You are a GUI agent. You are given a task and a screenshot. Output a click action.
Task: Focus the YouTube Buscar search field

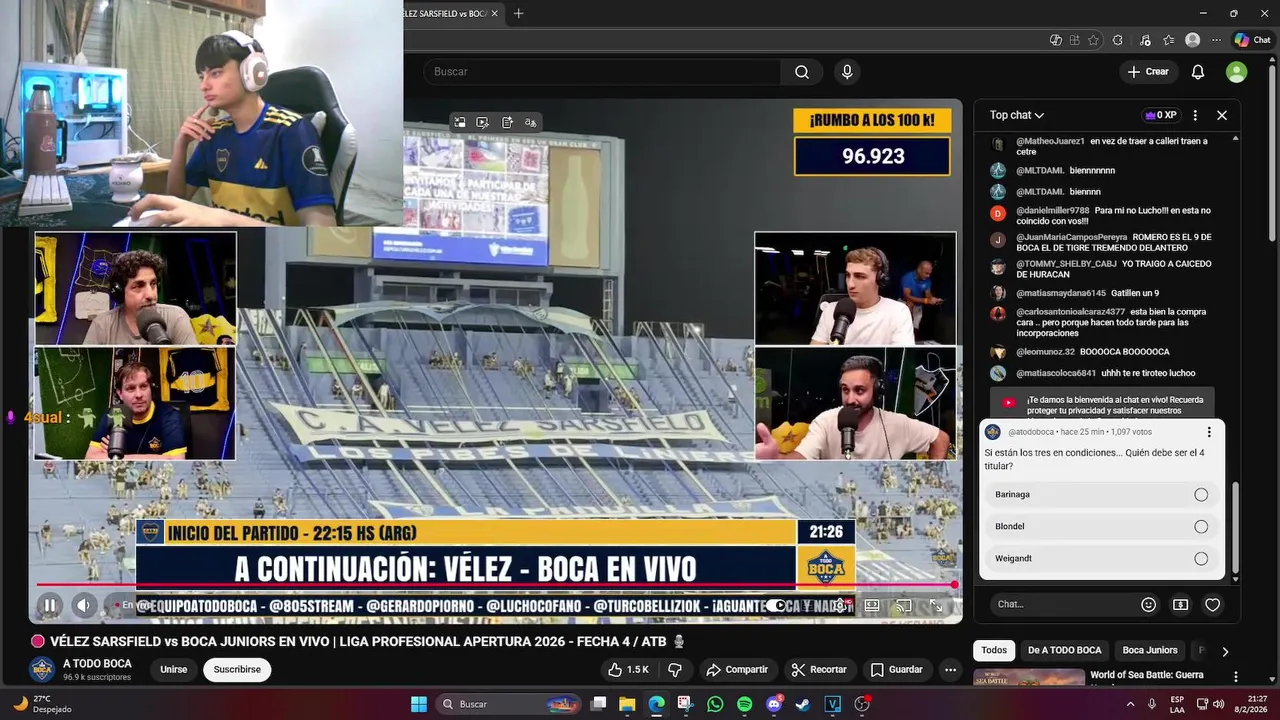602,72
